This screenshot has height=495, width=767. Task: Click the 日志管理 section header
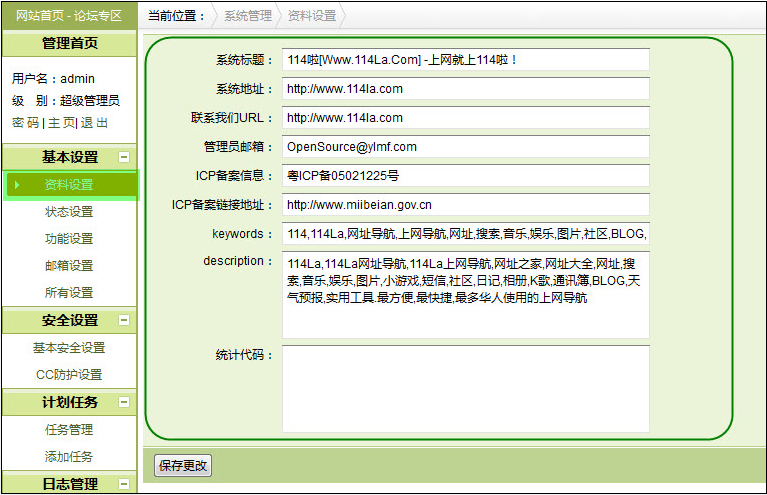[x=69, y=484]
